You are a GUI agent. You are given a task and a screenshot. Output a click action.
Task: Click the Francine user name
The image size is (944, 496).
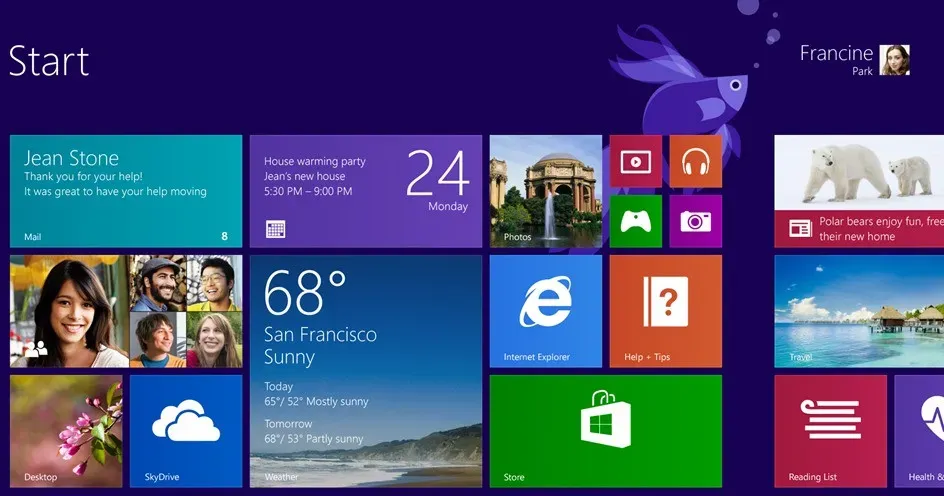point(836,53)
